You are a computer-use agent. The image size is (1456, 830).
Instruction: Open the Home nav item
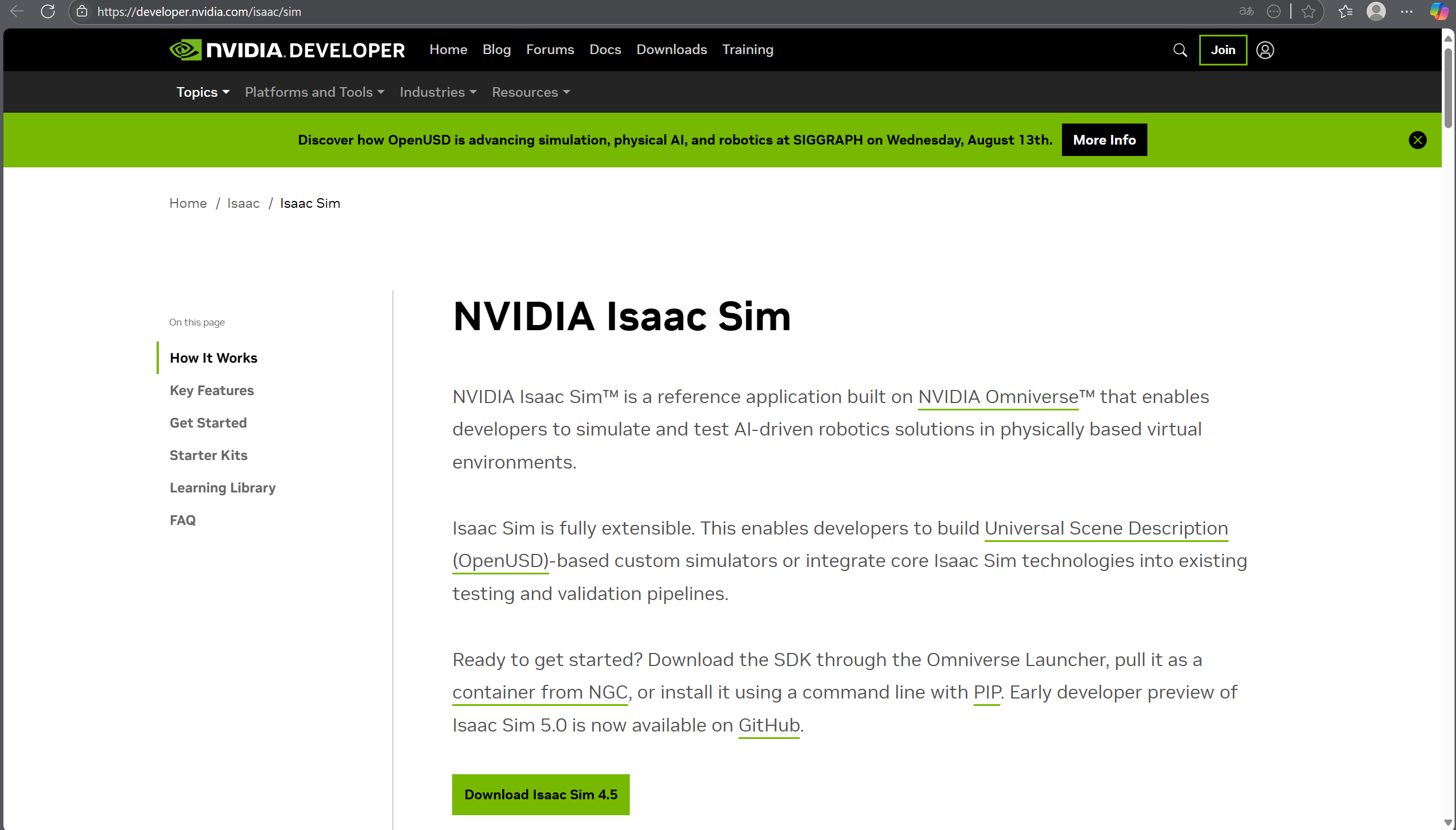pos(448,50)
